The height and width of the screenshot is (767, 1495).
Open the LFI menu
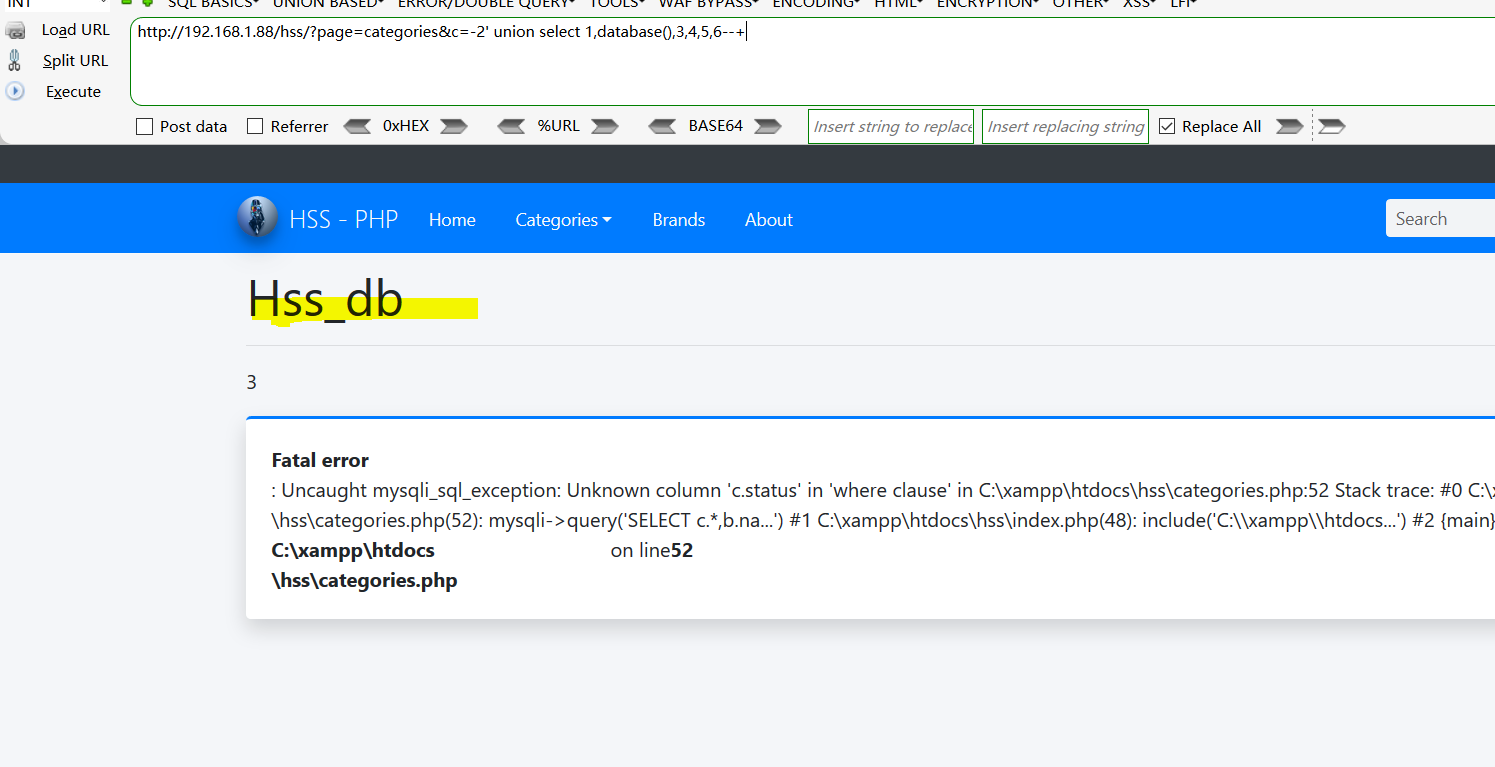click(x=1184, y=4)
